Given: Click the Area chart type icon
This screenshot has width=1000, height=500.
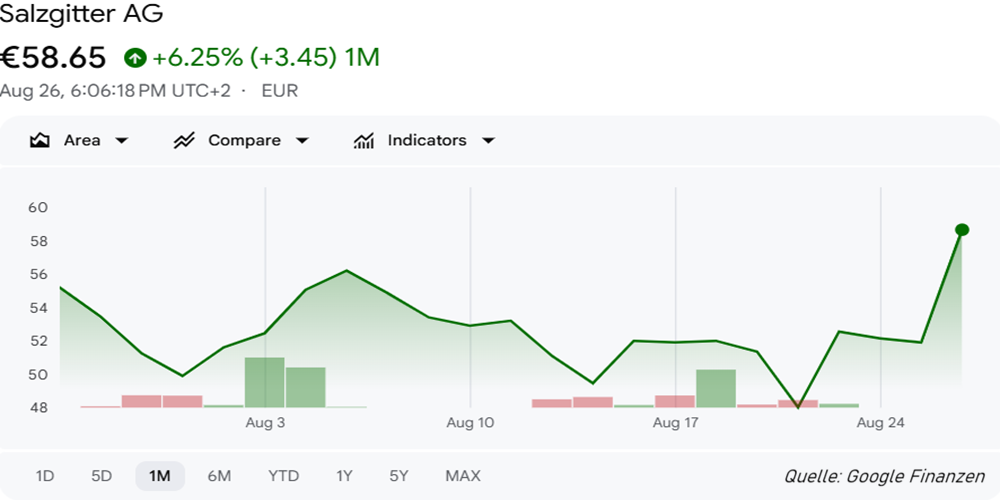Looking at the screenshot, I should click(40, 140).
